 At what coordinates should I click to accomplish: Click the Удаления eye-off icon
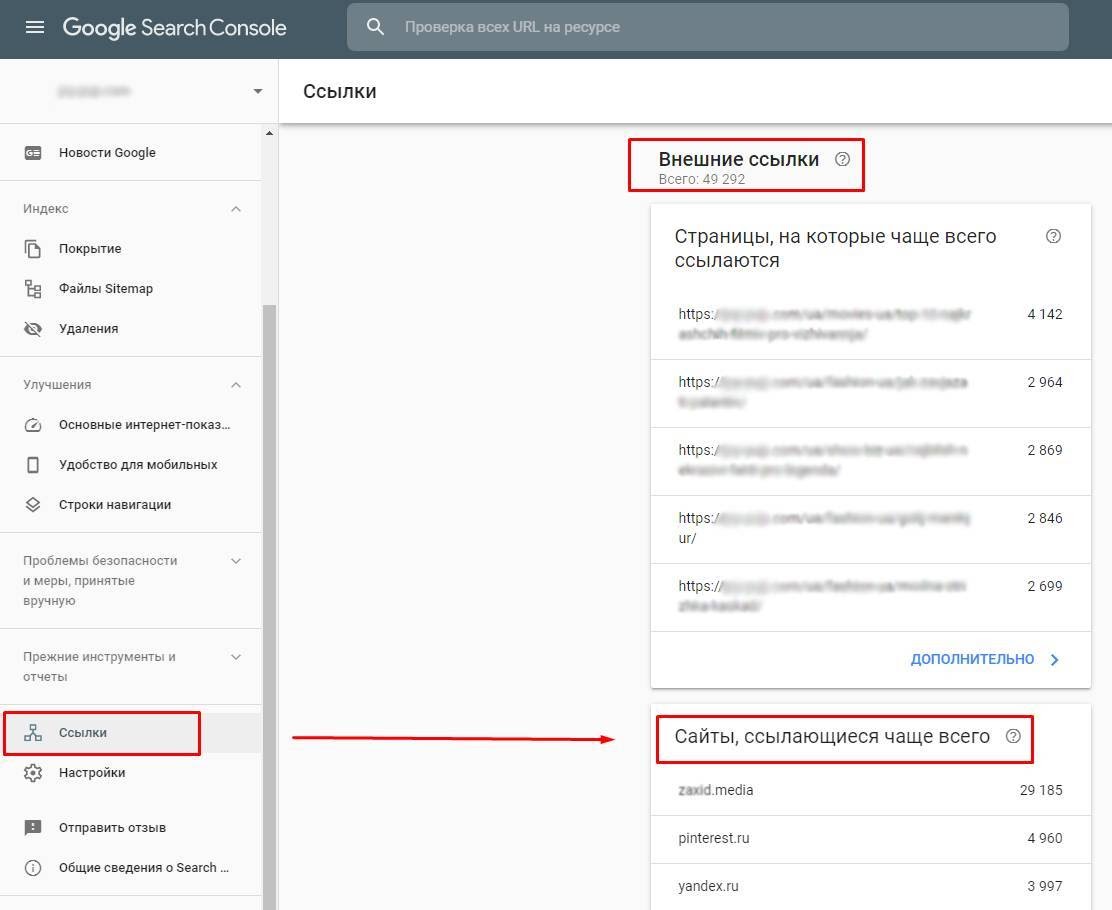pyautogui.click(x=35, y=328)
